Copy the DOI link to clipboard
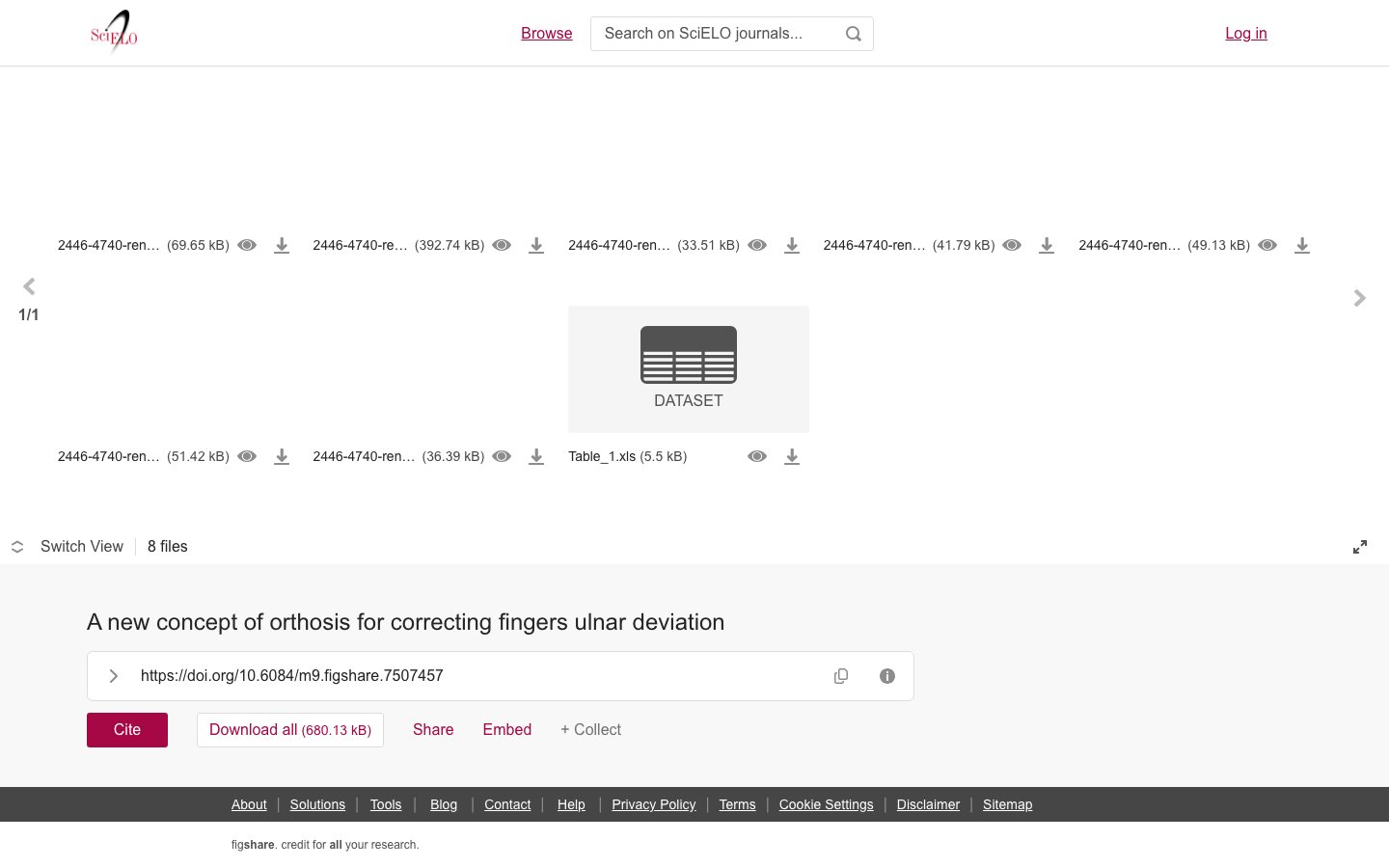The width and height of the screenshot is (1389, 868). click(x=841, y=676)
